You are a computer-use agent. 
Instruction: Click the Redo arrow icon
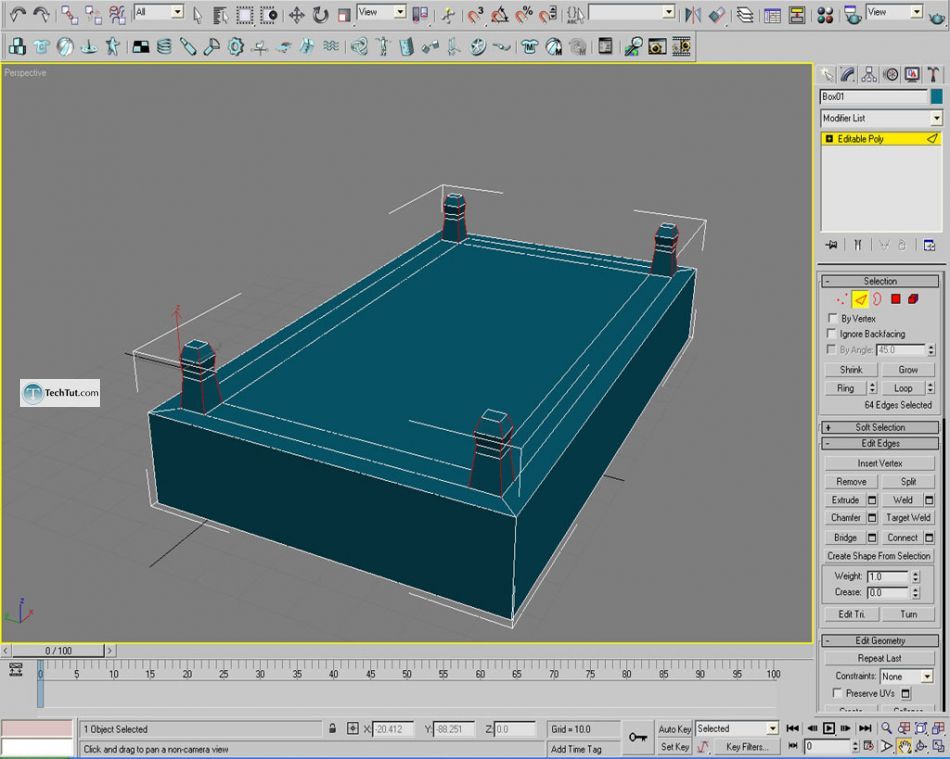[41, 15]
